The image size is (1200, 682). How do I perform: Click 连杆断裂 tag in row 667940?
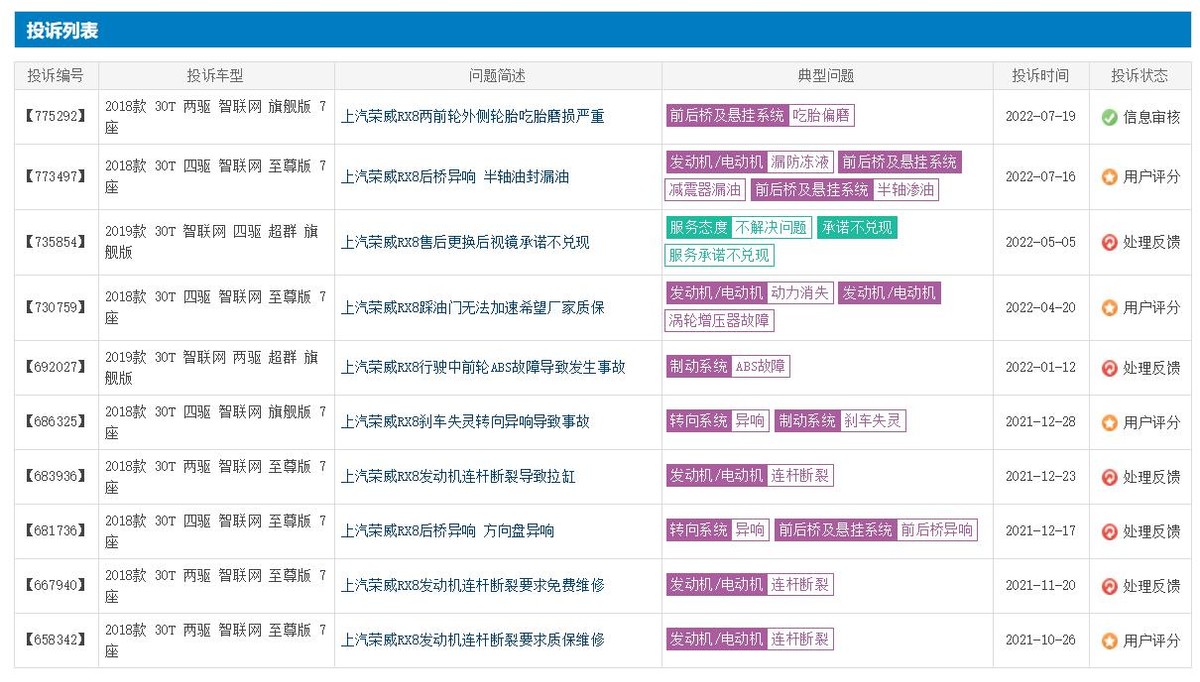click(x=800, y=585)
